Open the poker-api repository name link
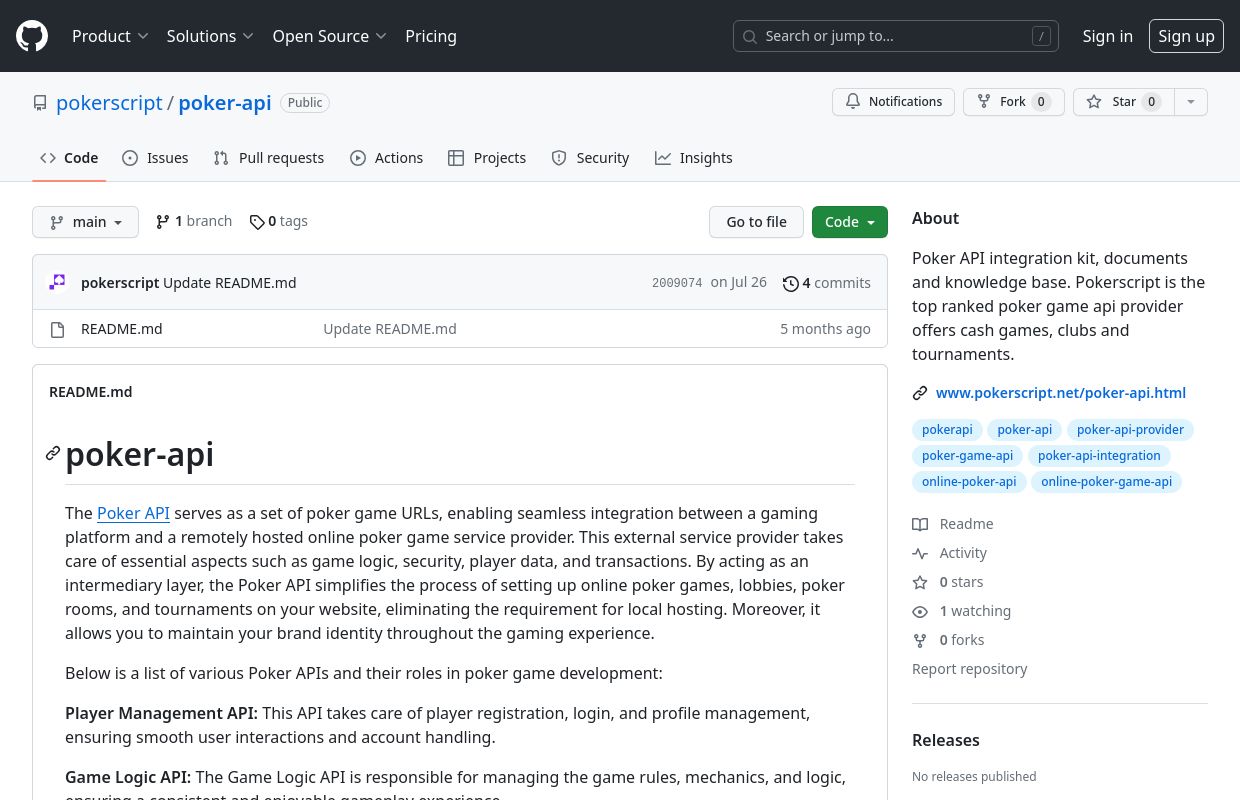1240x800 pixels. coord(225,103)
